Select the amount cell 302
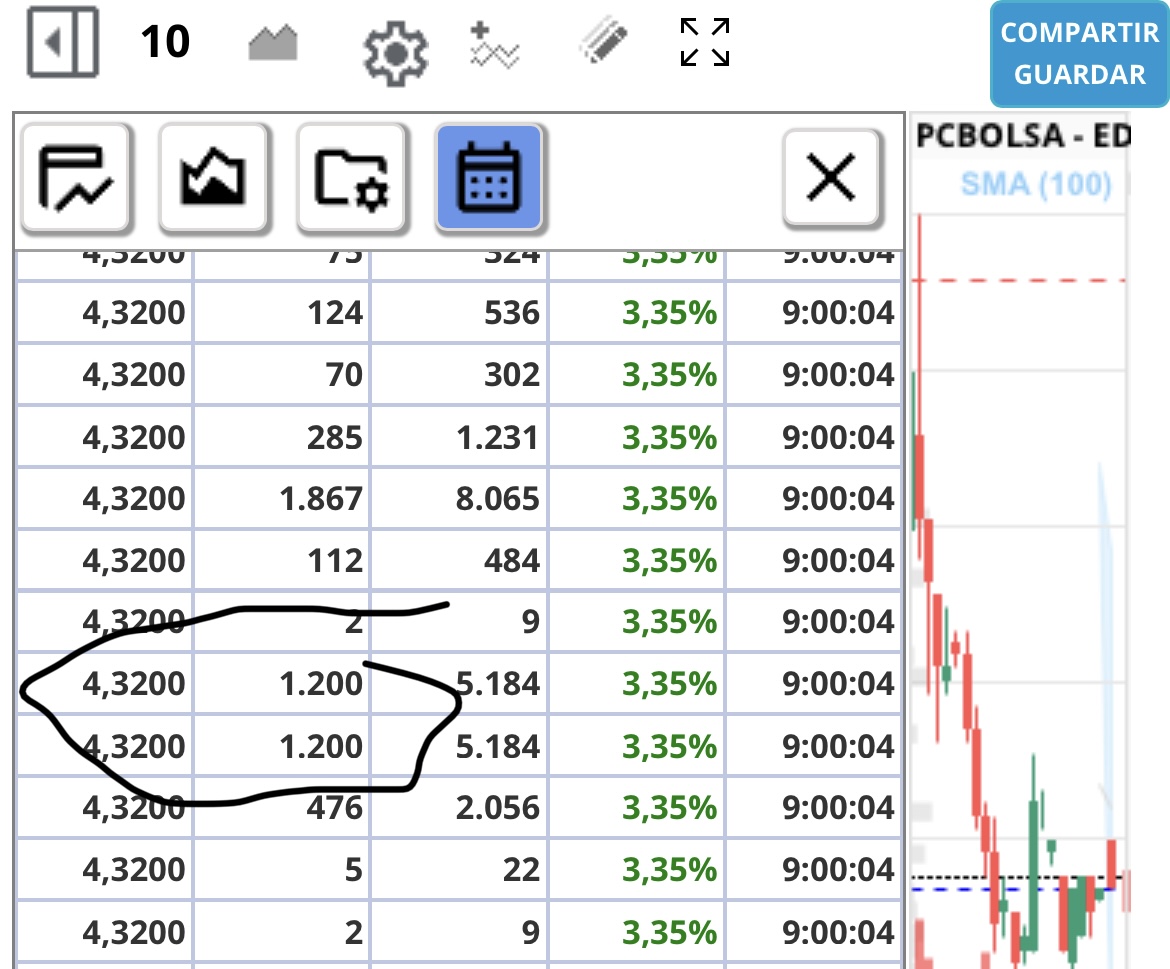Image resolution: width=1170 pixels, height=969 pixels. pos(460,374)
